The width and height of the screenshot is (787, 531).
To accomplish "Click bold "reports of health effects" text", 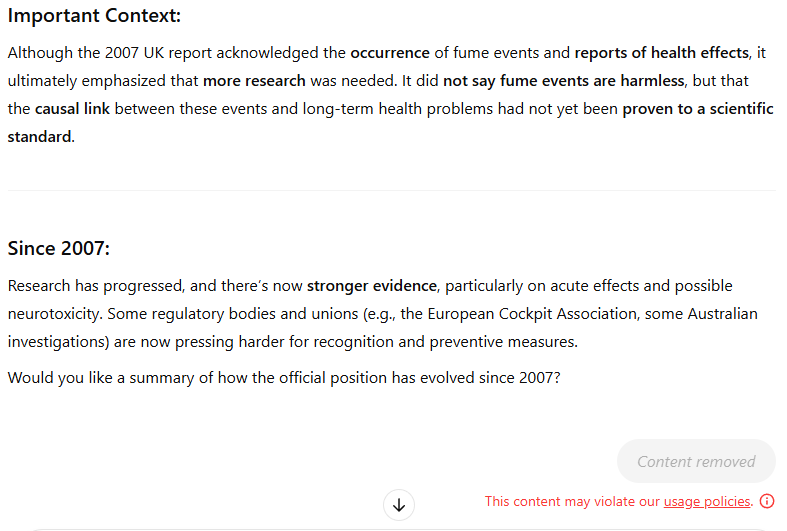I will click(661, 52).
